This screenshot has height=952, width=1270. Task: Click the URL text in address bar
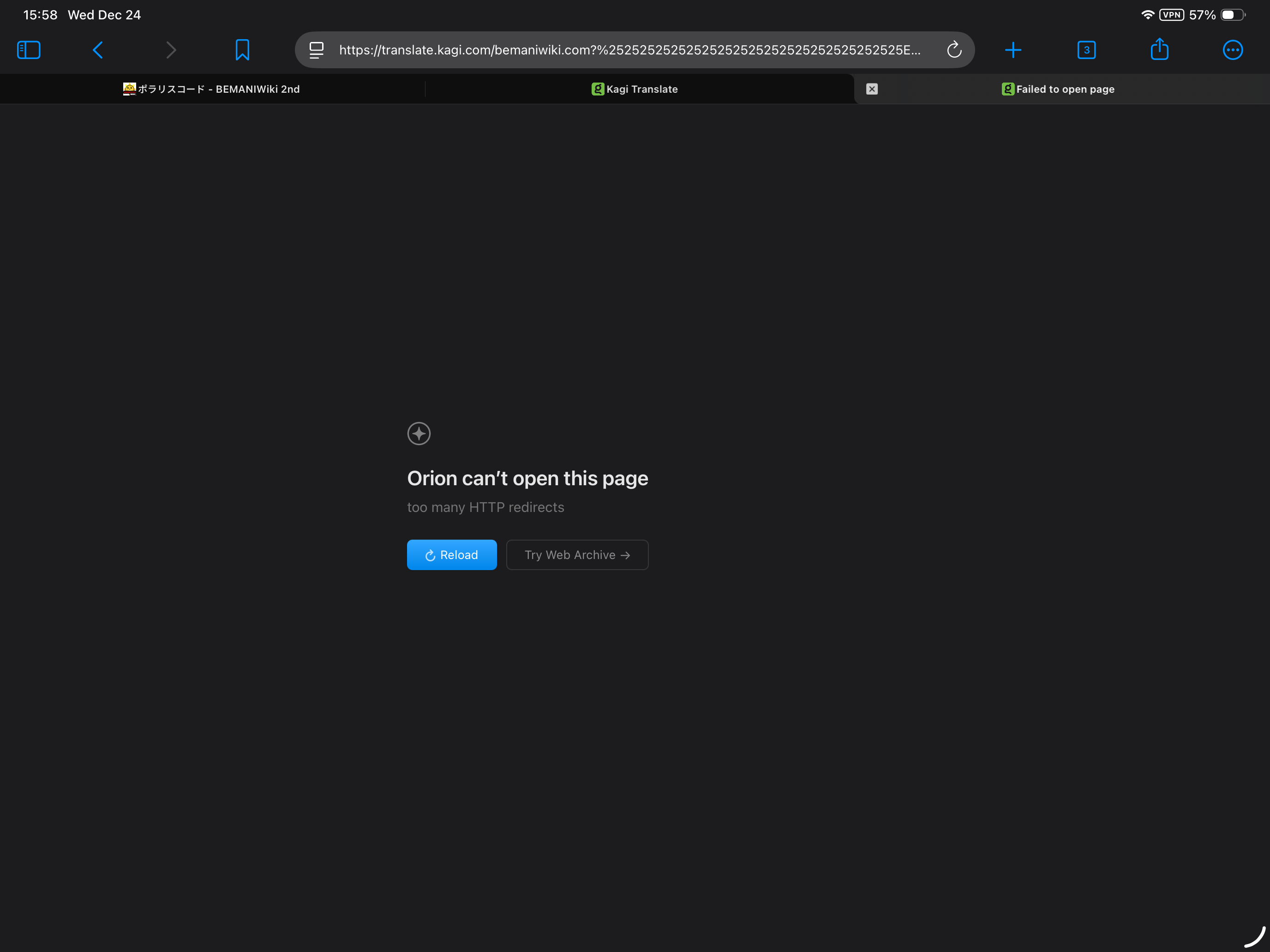629,50
